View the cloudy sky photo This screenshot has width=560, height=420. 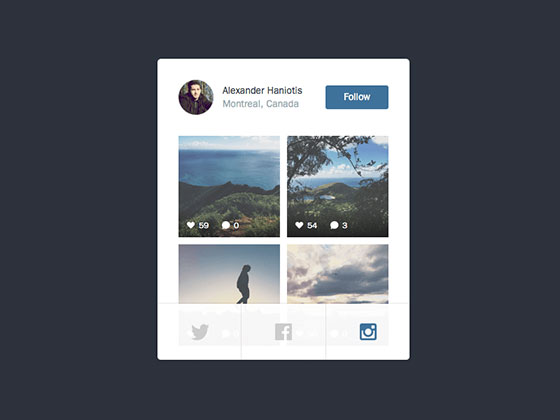click(x=338, y=274)
